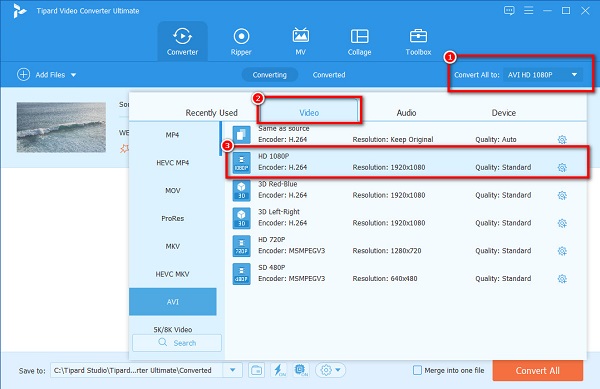Click the HD 720P format icon
The image size is (600, 389).
coord(241,246)
